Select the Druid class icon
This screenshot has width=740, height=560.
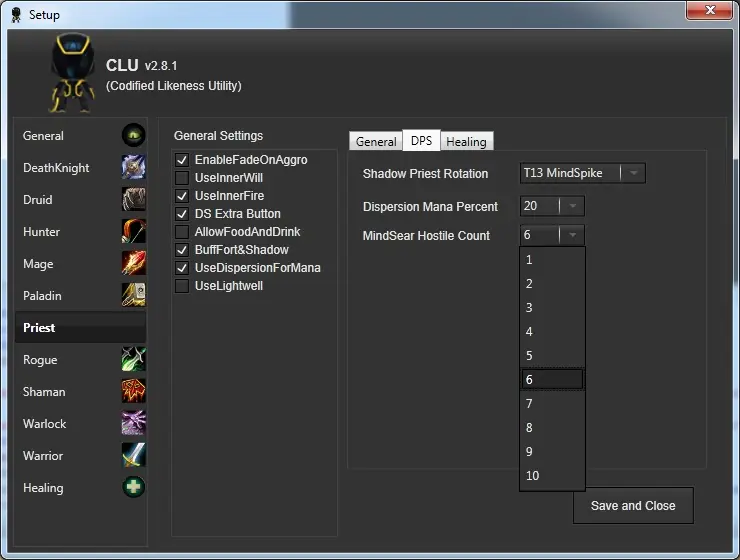click(x=134, y=199)
